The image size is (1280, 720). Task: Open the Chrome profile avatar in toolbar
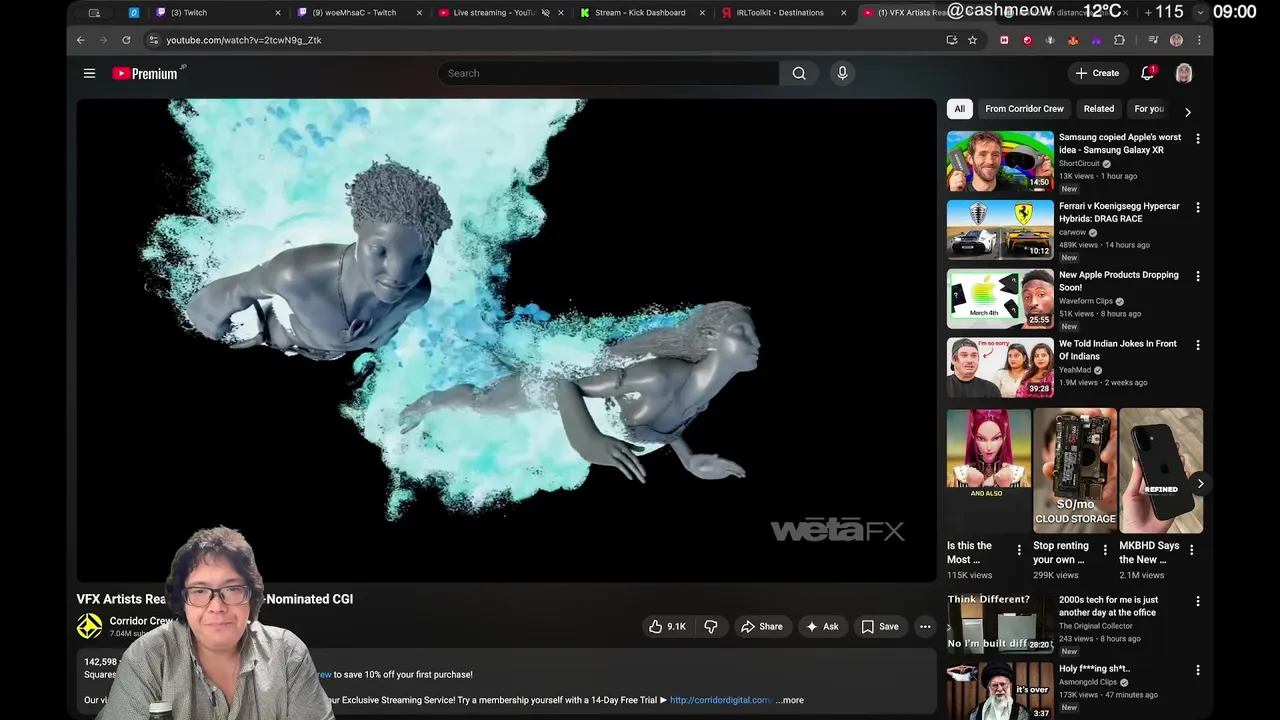tap(1176, 40)
